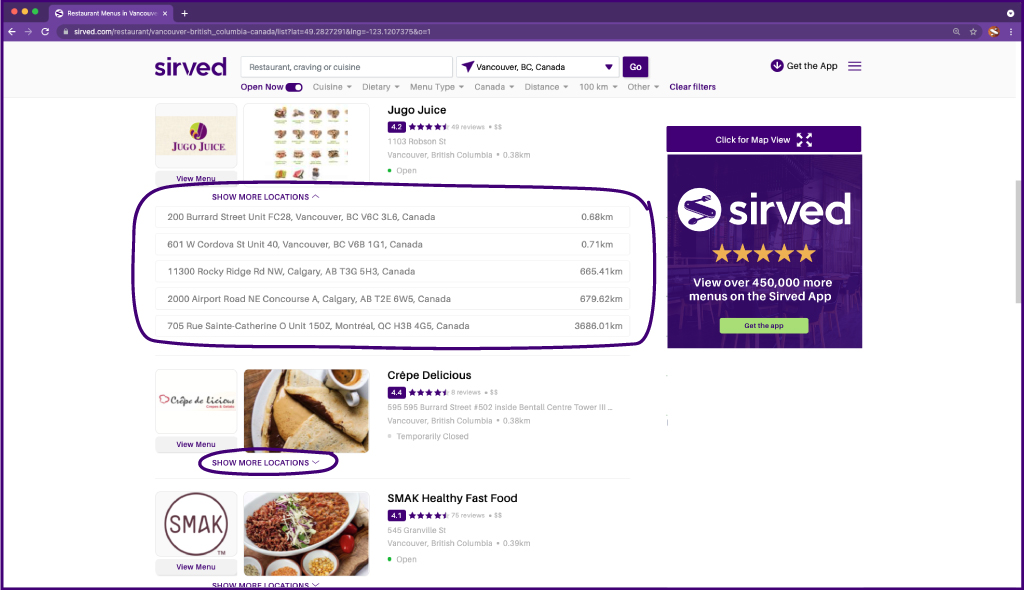Click the browser address bar URL

(252, 31)
